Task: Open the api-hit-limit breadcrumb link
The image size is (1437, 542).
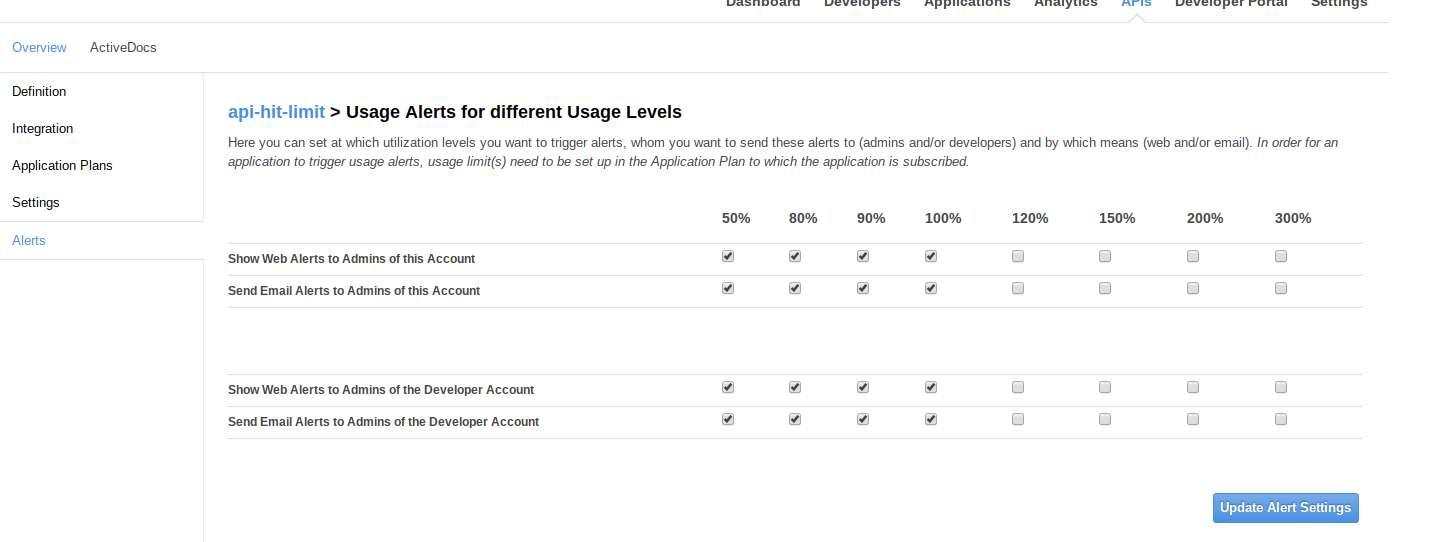Action: pyautogui.click(x=276, y=112)
